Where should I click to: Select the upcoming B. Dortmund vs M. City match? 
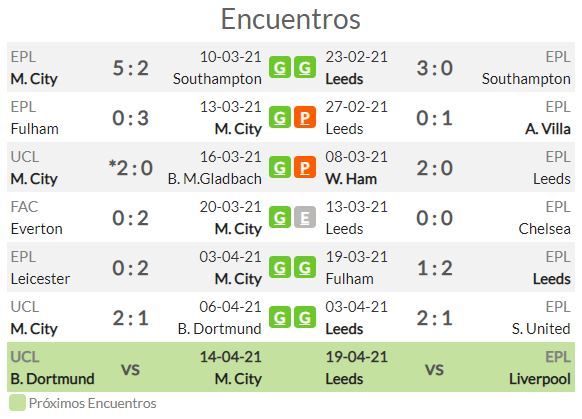coord(137,367)
